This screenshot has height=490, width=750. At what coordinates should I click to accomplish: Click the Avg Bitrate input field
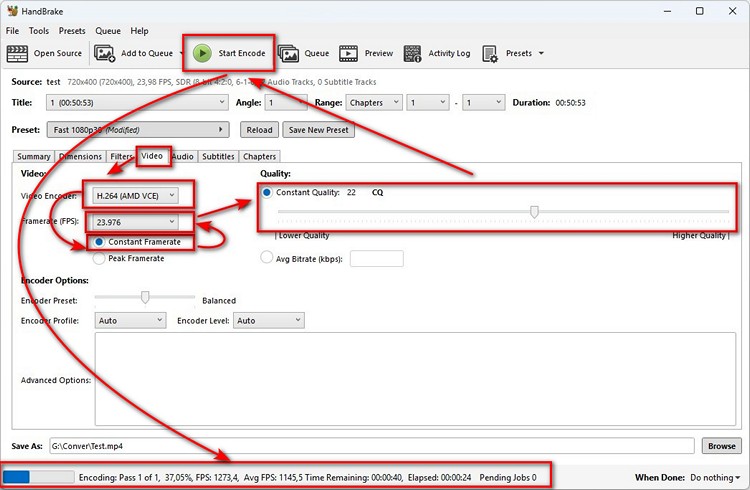click(x=376, y=258)
